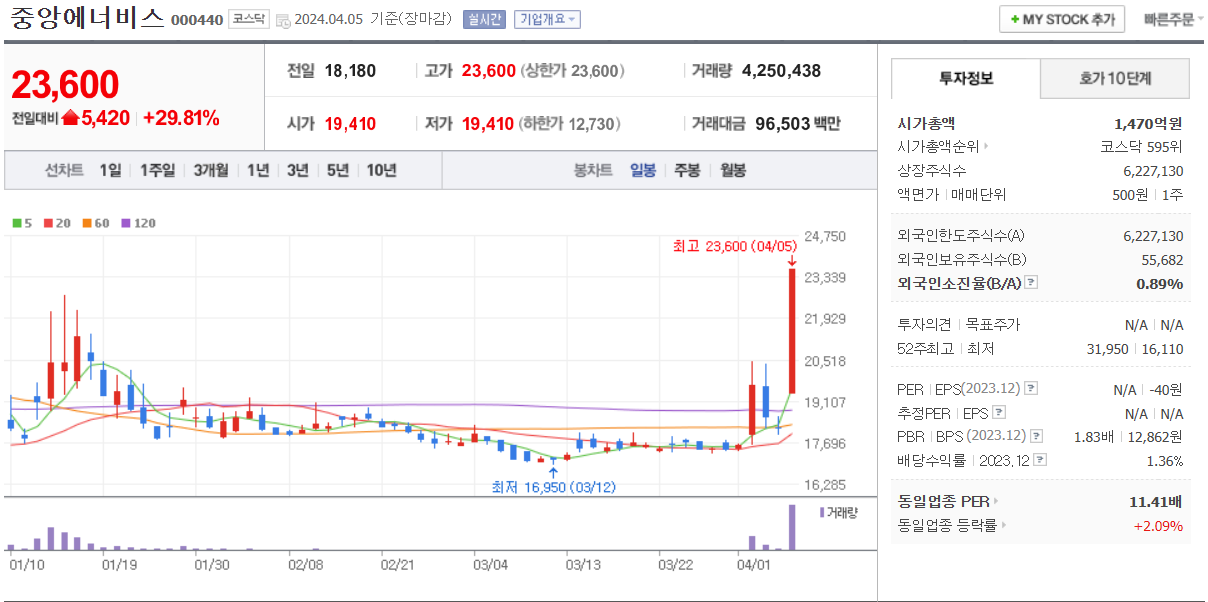Select the 1일 line chart period
Image resolution: width=1208 pixels, height=602 pixels.
point(110,170)
